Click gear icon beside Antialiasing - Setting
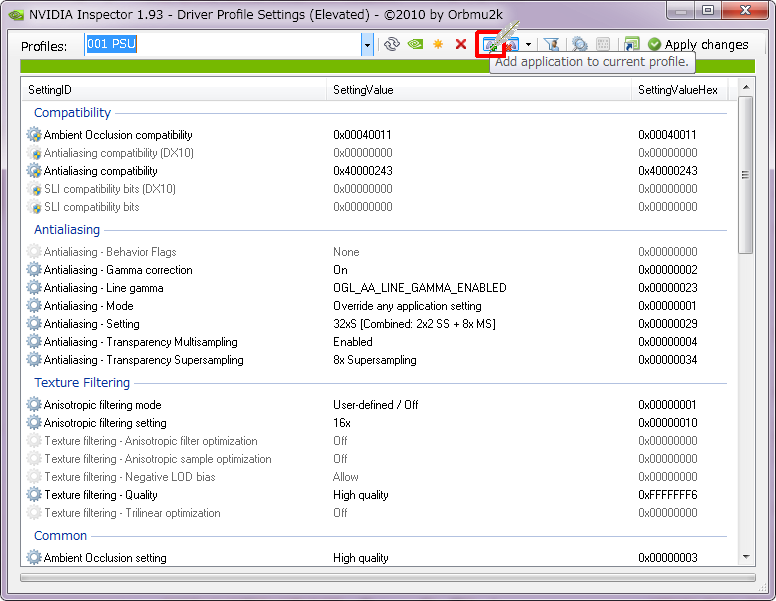 tap(34, 324)
